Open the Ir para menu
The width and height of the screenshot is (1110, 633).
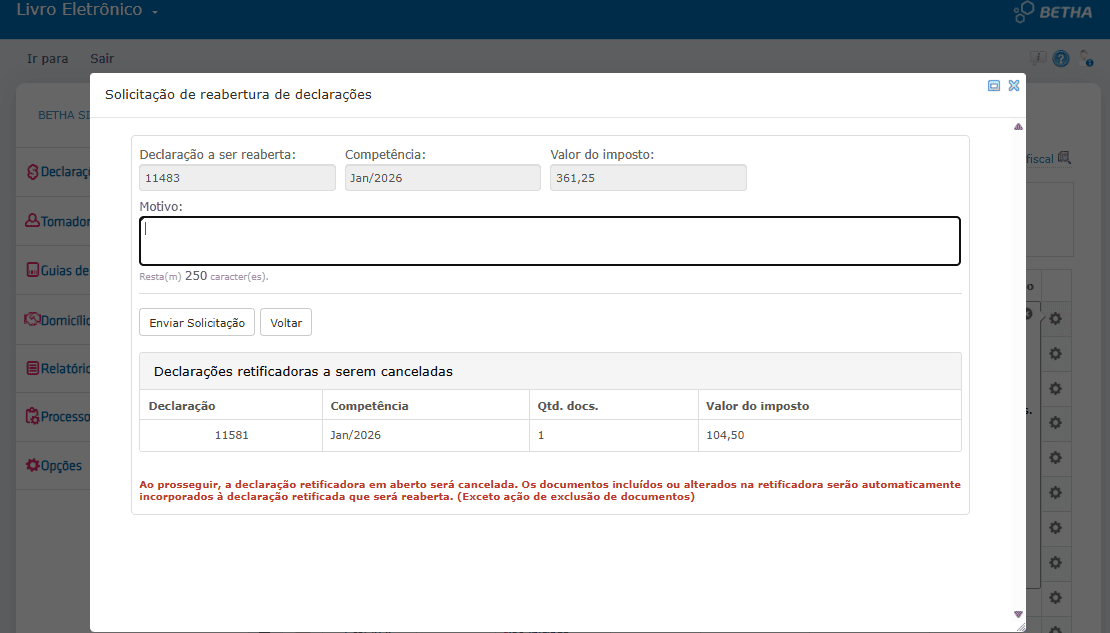click(x=47, y=59)
